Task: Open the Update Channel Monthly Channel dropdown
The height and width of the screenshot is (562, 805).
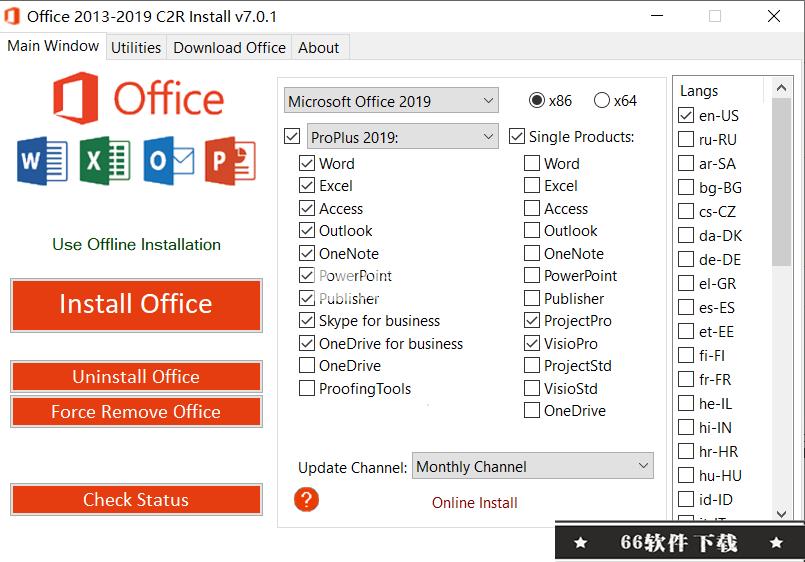Action: [x=533, y=466]
